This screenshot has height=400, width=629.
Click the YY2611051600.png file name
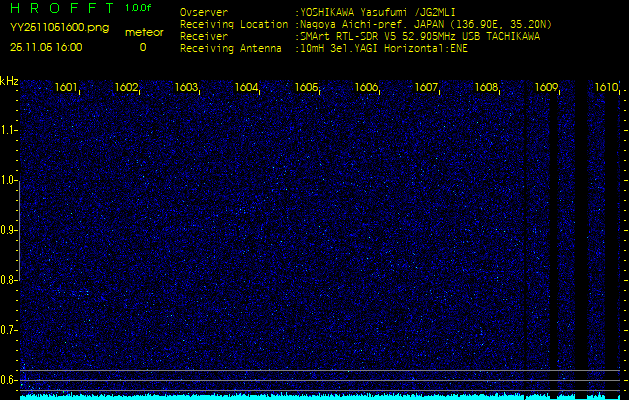pos(60,28)
